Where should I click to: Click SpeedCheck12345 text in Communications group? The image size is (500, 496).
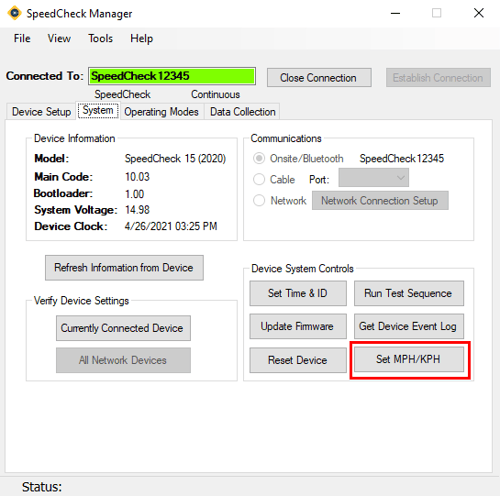402,158
